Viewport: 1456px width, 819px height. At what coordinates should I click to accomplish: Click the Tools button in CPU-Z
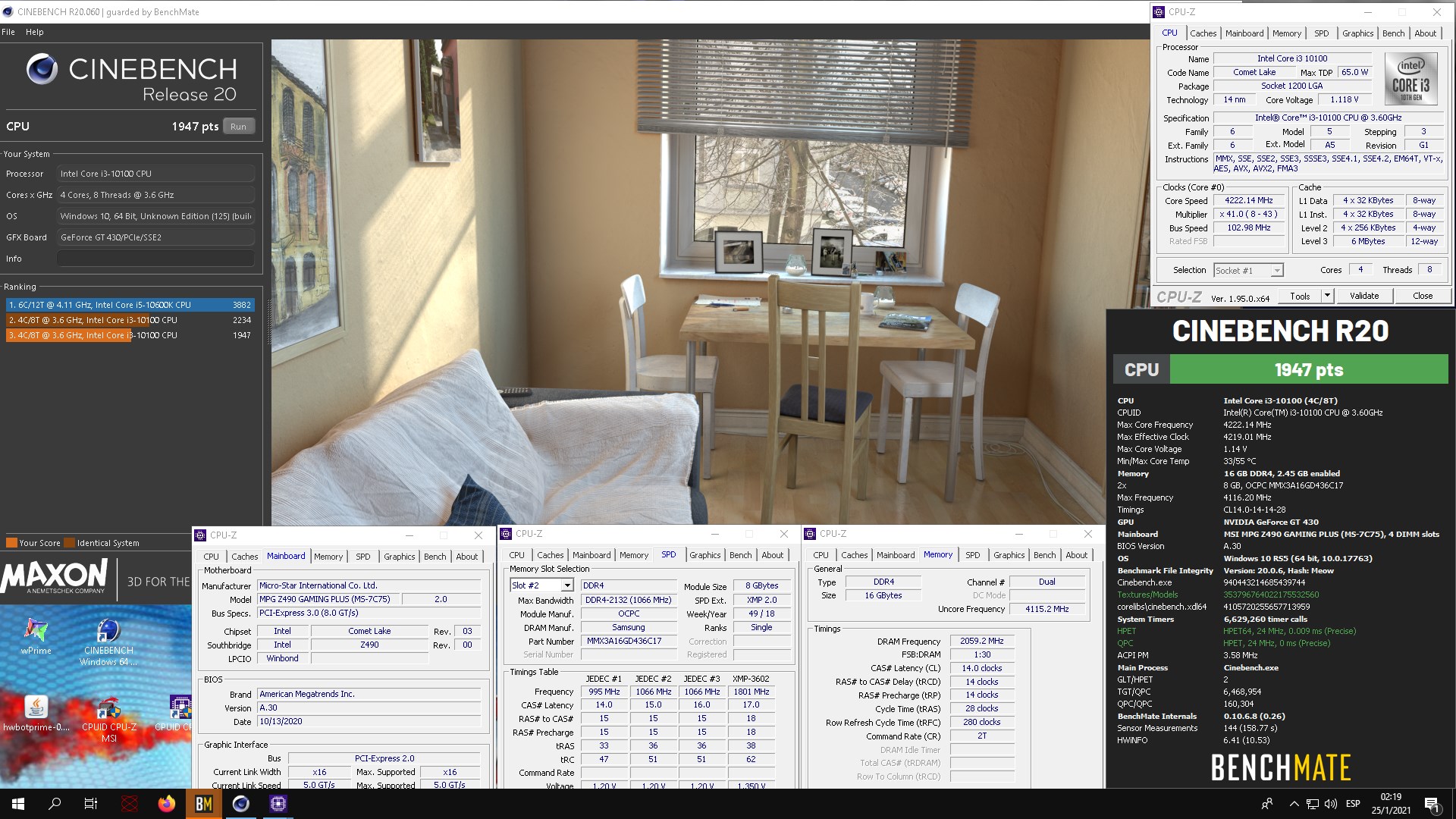1300,296
